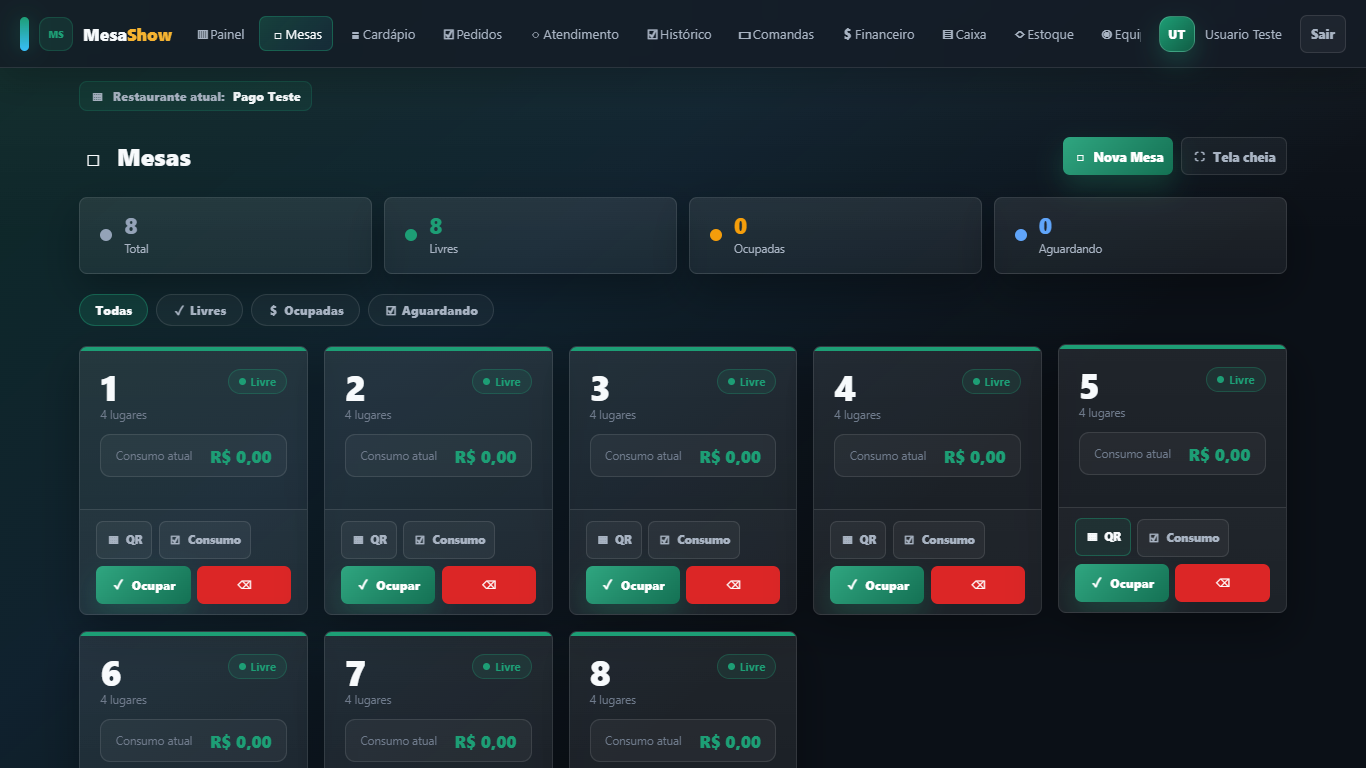Open the UT user avatar
The width and height of the screenshot is (1366, 768).
(1177, 34)
